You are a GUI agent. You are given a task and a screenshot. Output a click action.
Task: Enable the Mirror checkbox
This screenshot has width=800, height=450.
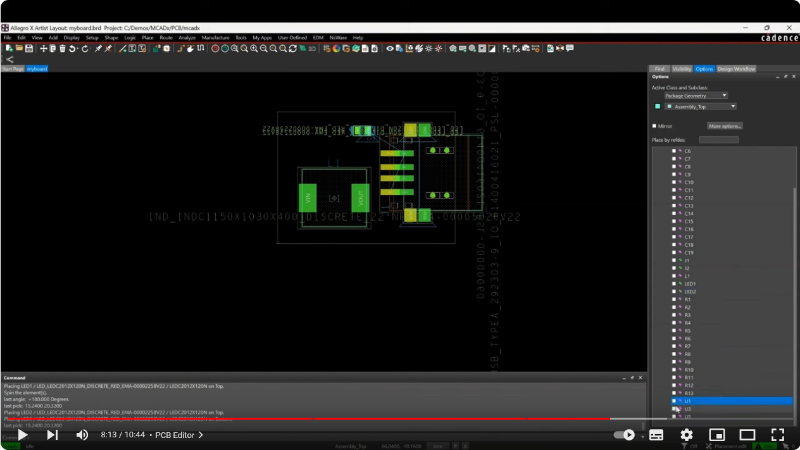click(655, 126)
